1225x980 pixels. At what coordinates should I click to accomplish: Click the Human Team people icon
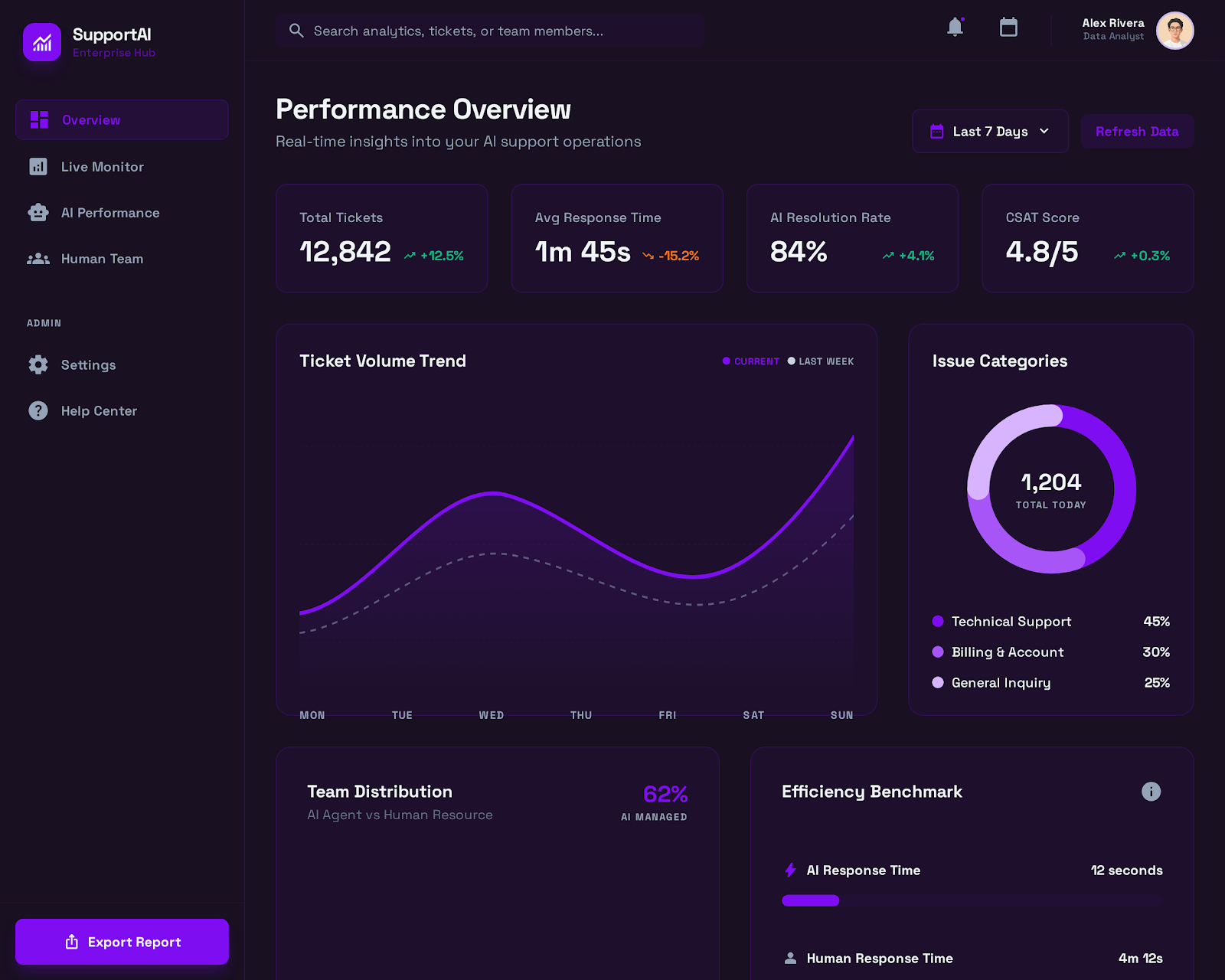pyautogui.click(x=38, y=258)
